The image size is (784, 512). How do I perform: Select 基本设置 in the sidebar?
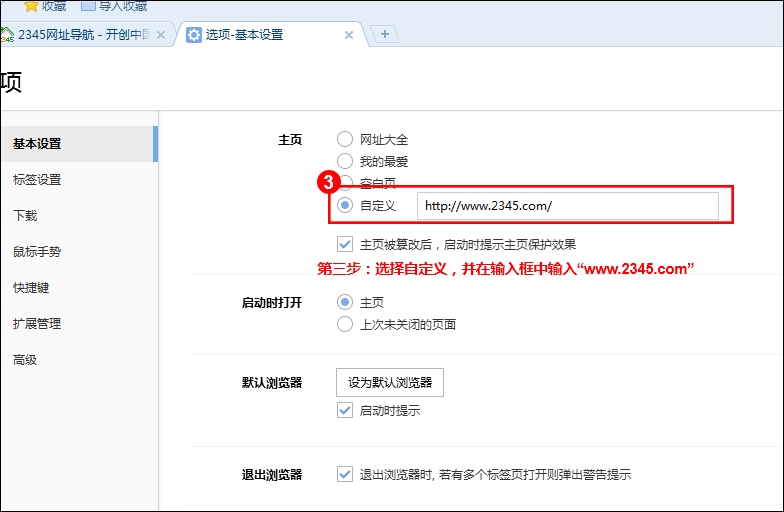point(80,144)
